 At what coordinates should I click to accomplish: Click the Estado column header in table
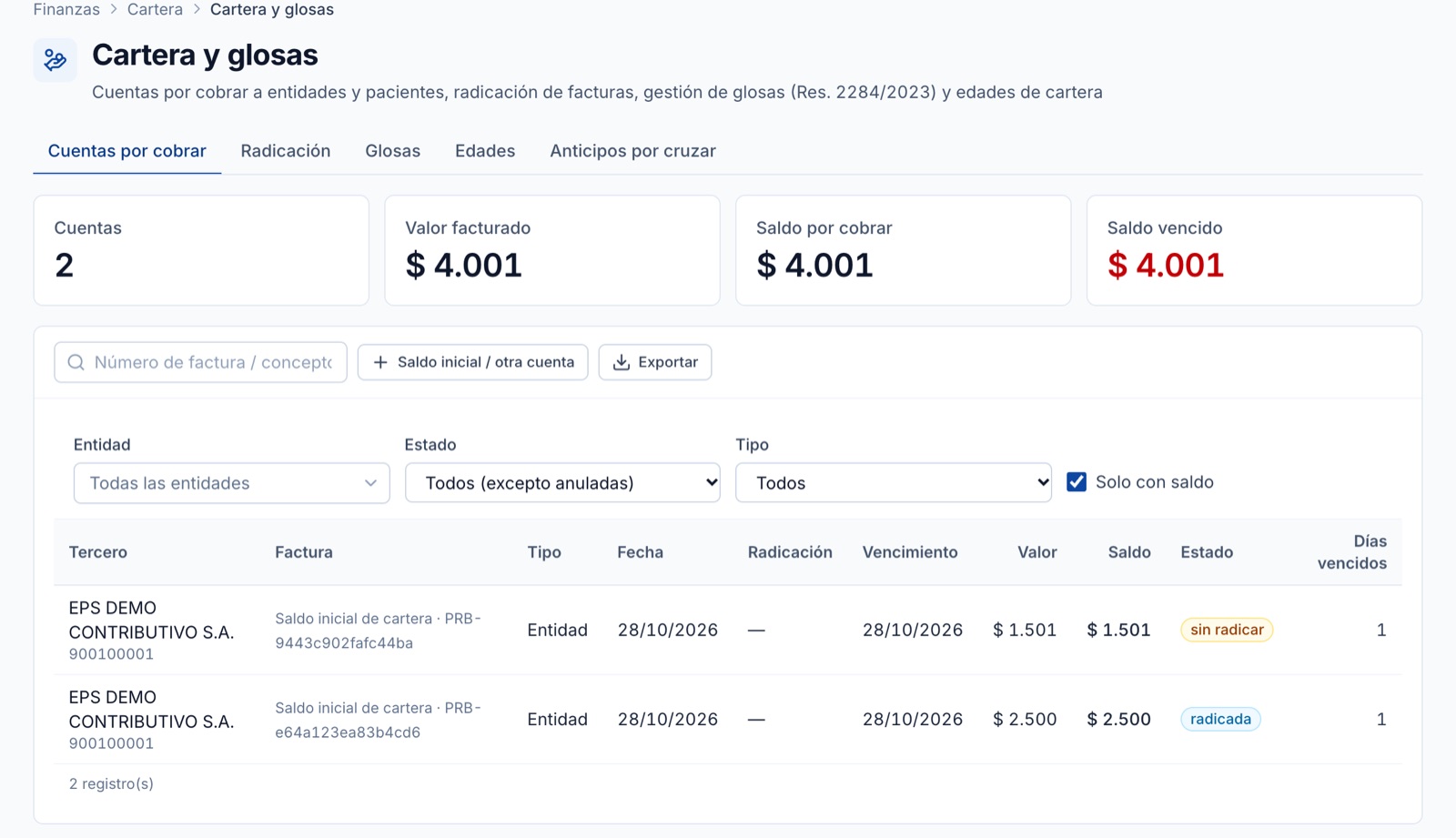1207,552
